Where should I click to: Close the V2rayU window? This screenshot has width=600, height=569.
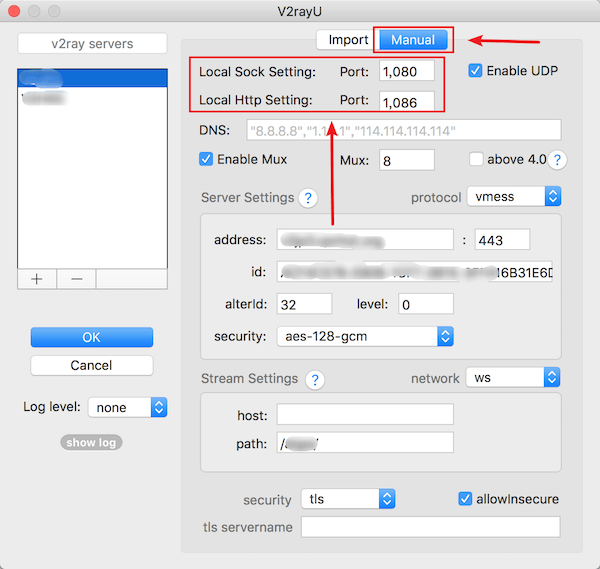14,11
